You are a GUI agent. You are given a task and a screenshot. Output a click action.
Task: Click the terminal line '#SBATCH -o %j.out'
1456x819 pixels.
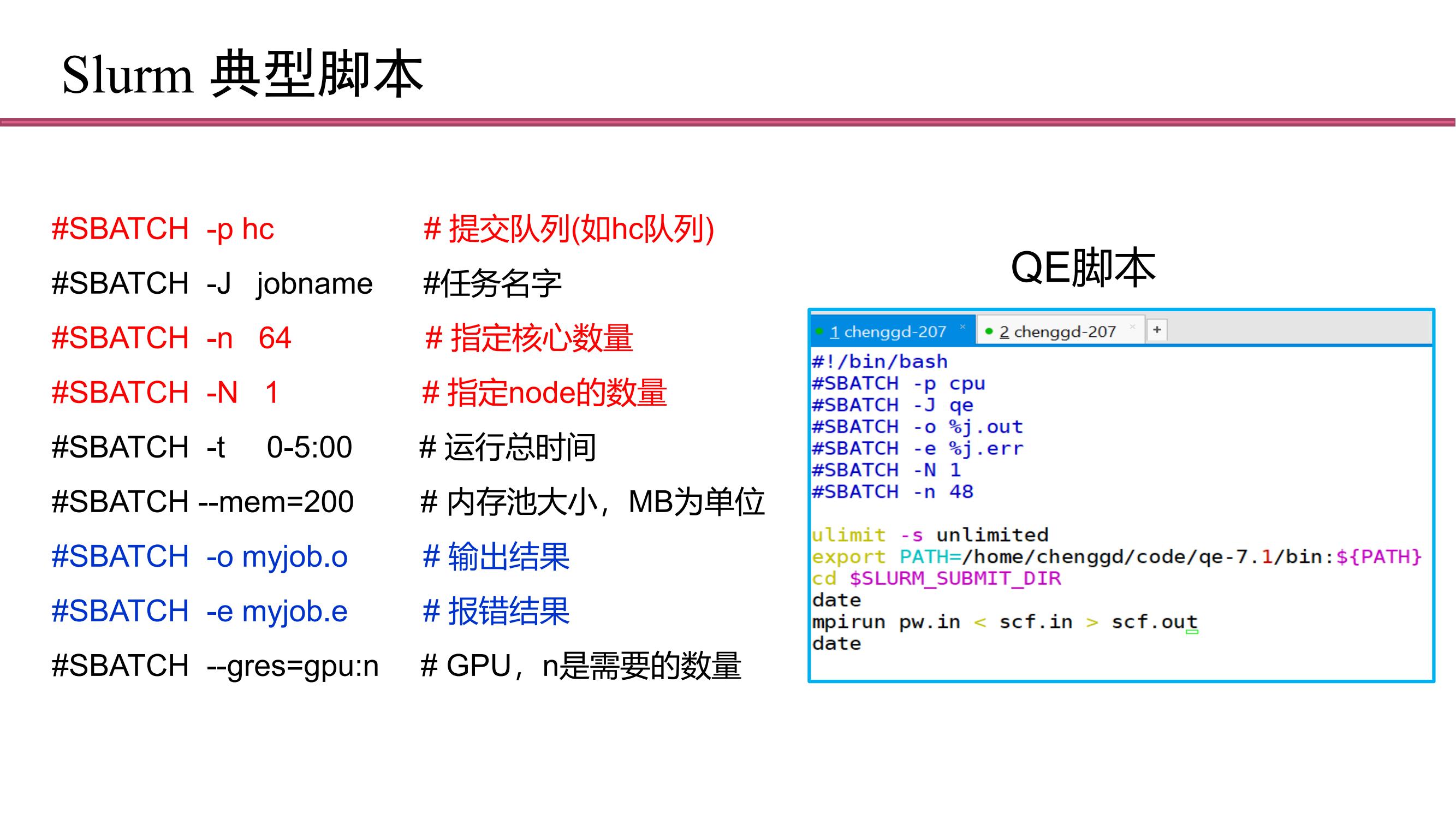917,426
